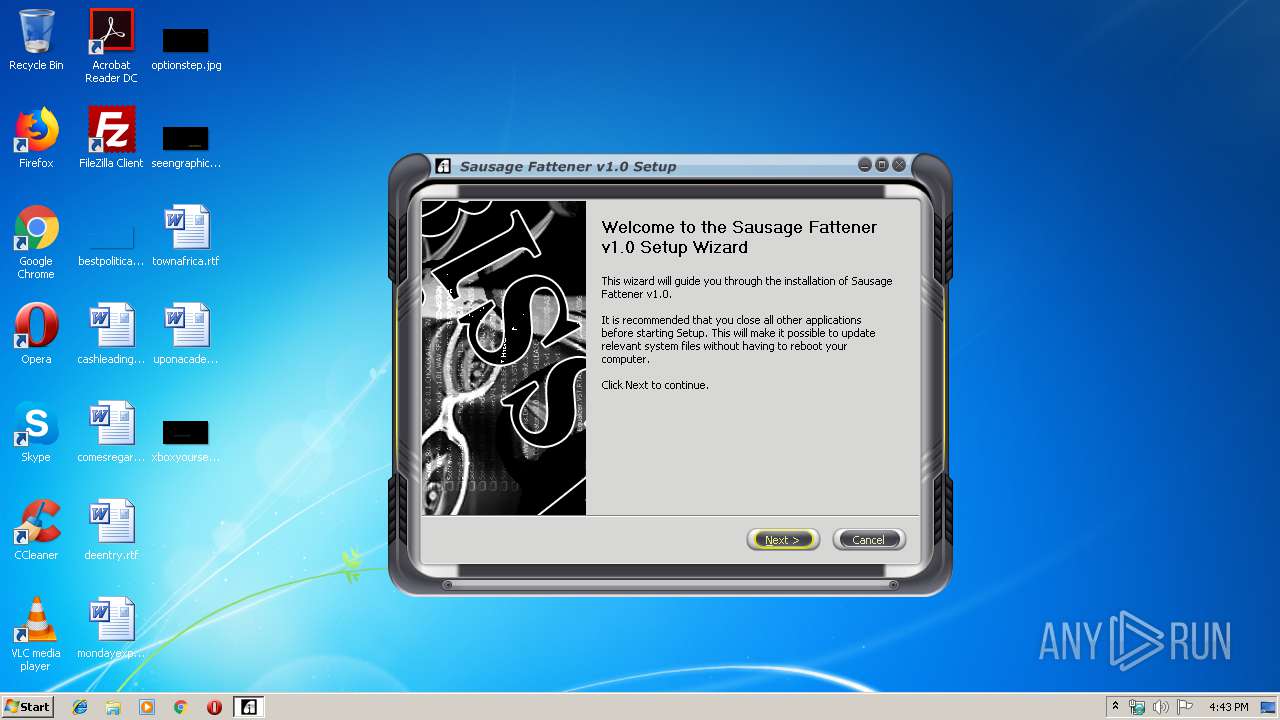The width and height of the screenshot is (1280, 720).
Task: Open the Recycle Bin icon
Action: (36, 41)
